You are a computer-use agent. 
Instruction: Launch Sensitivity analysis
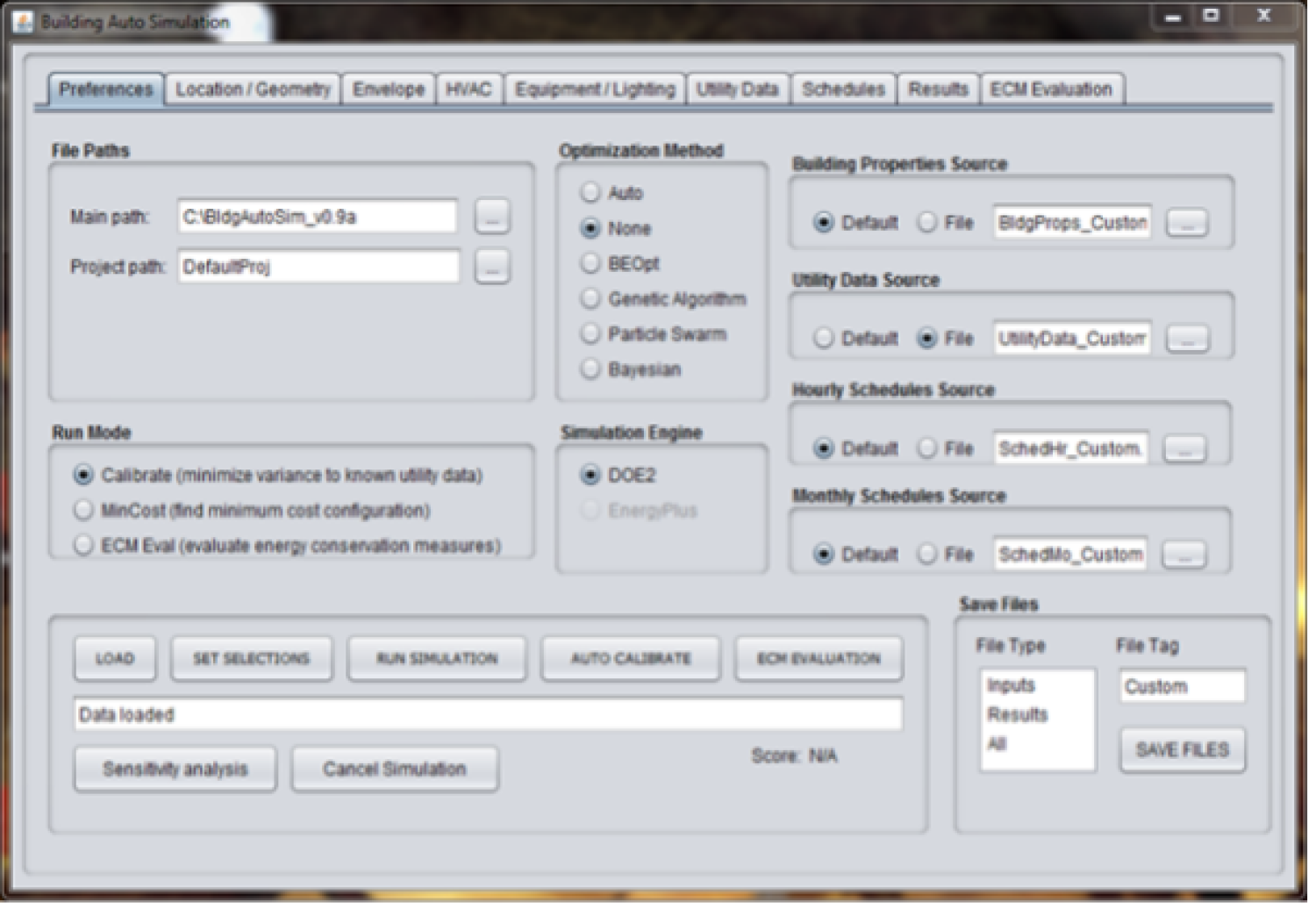coord(175,769)
